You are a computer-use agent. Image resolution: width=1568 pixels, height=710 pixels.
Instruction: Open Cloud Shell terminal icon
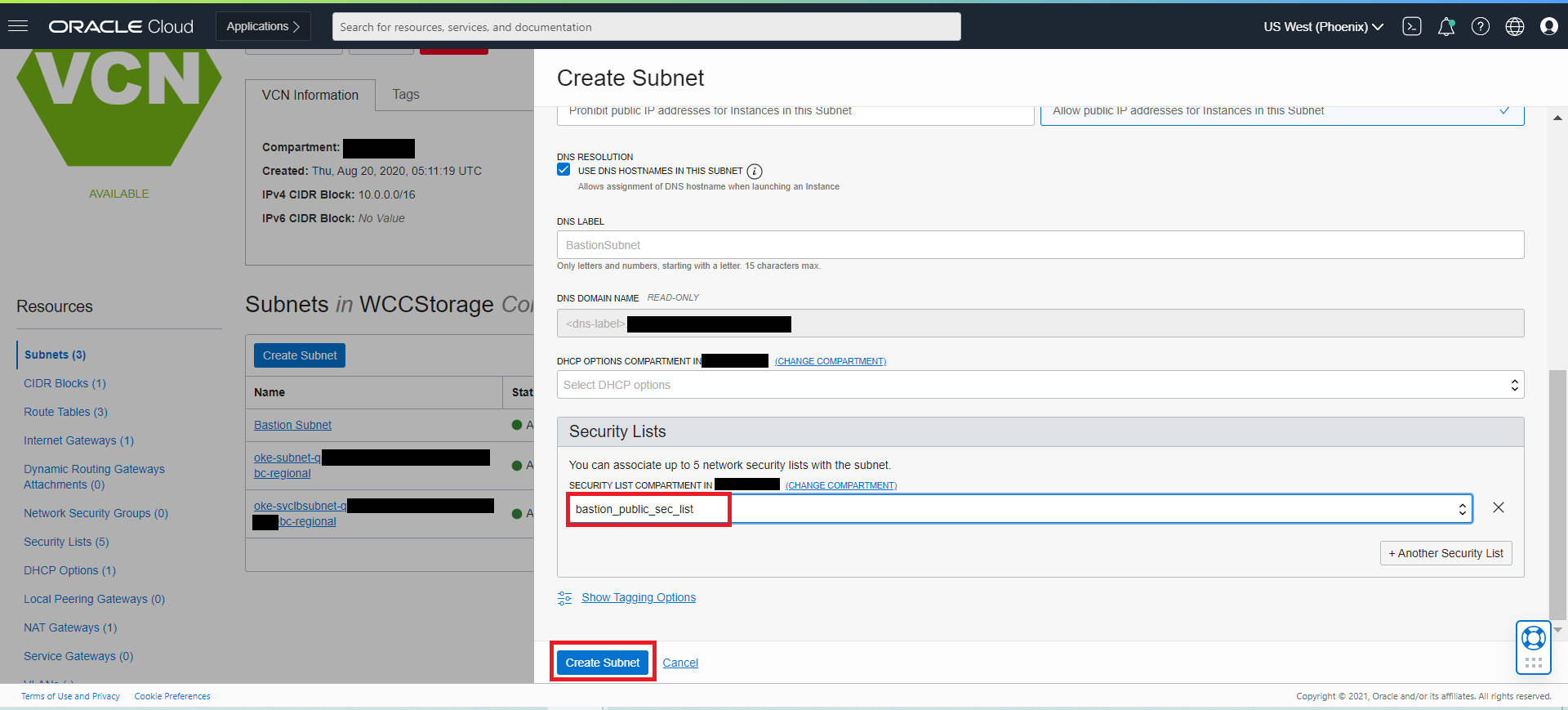coord(1412,26)
